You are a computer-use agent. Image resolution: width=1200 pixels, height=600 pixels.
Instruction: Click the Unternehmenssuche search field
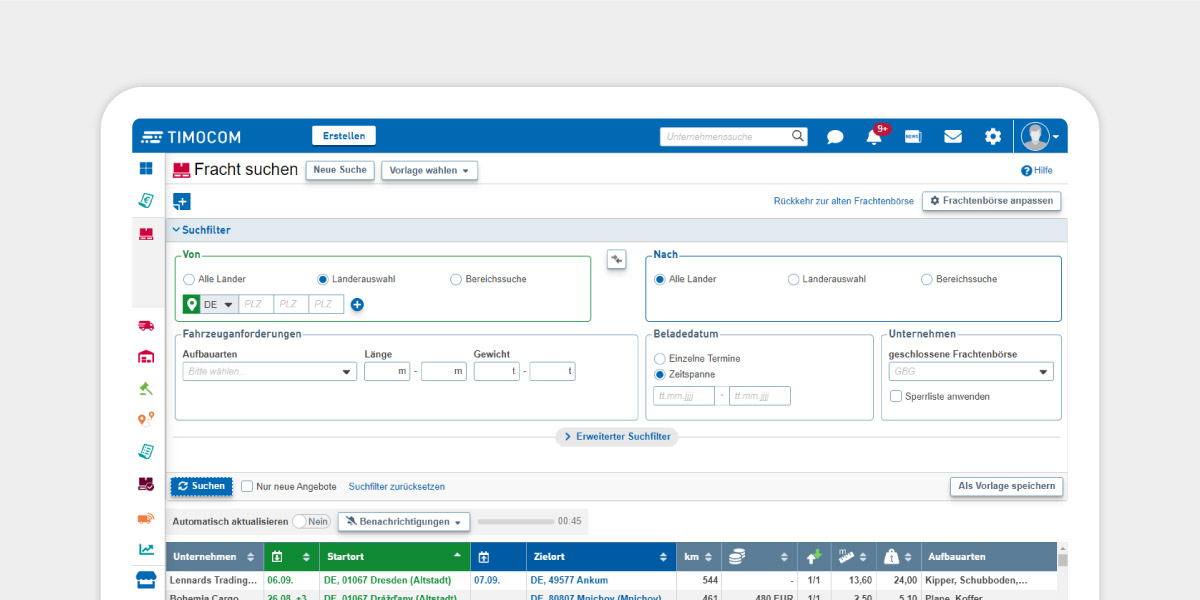(x=727, y=137)
